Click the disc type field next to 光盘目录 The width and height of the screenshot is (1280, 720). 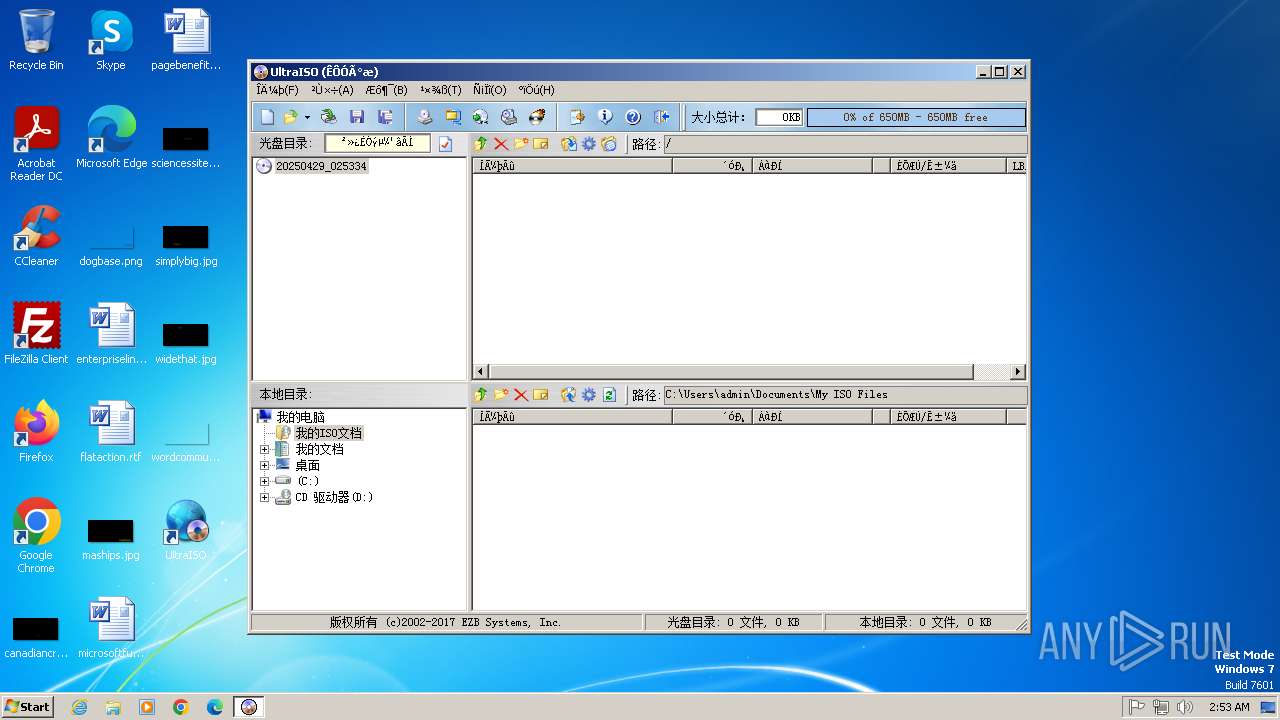pyautogui.click(x=377, y=143)
